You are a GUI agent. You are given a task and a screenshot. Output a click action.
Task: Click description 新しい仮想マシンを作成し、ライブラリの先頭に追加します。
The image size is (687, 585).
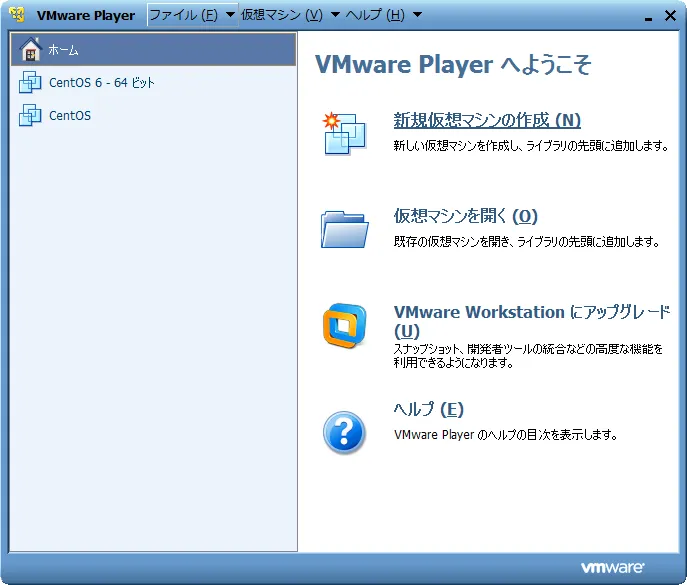click(x=531, y=146)
